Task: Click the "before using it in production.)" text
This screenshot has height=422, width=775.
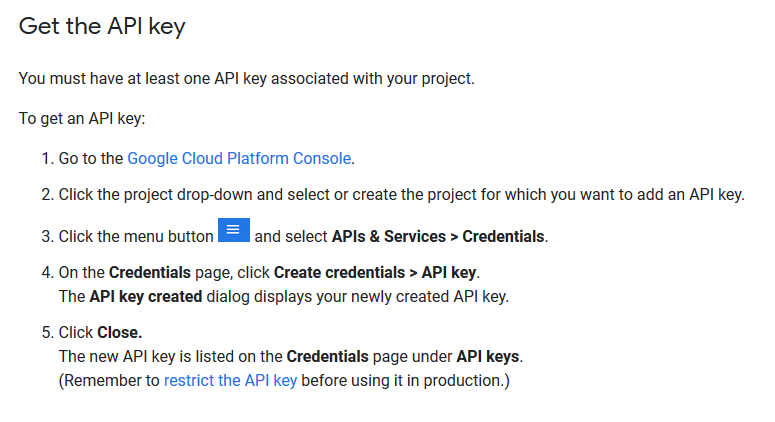Action: (405, 381)
